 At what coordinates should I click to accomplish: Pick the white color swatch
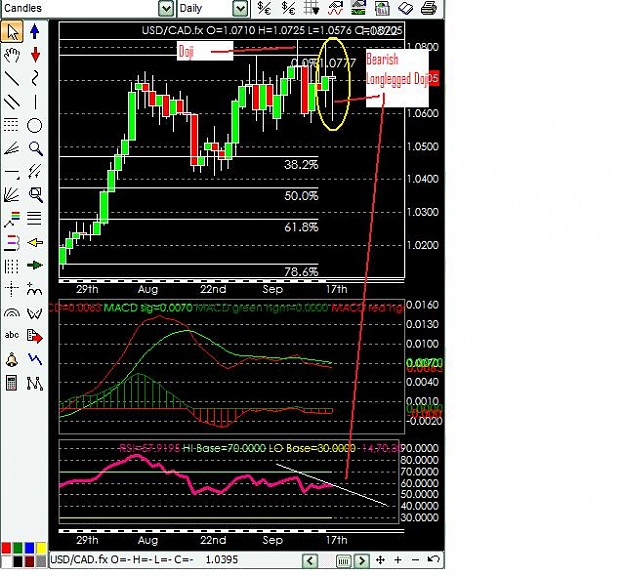click(x=6, y=561)
